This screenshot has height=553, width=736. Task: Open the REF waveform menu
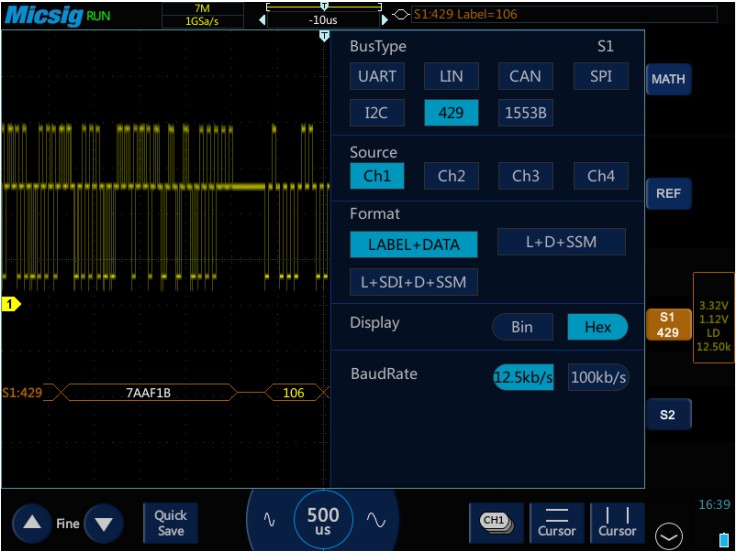tap(668, 193)
